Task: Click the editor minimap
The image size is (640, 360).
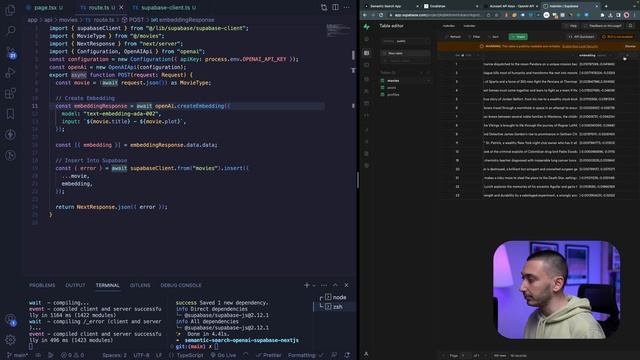Action: [338, 31]
